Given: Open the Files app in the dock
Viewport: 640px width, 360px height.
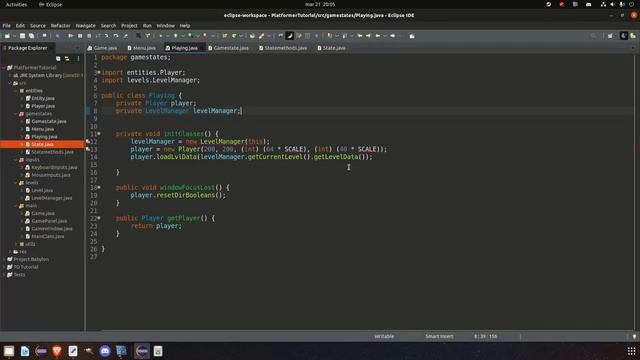Looking at the screenshot, I should pos(9,351).
